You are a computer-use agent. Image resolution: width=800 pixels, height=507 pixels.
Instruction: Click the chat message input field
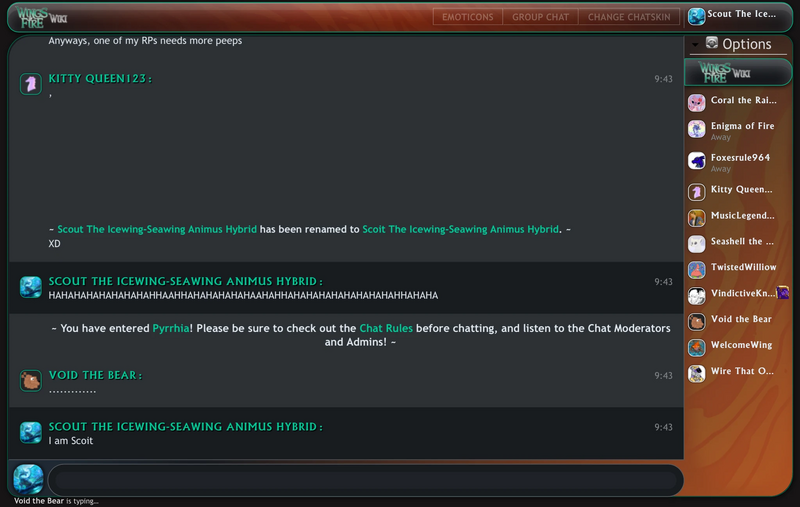[x=365, y=480]
